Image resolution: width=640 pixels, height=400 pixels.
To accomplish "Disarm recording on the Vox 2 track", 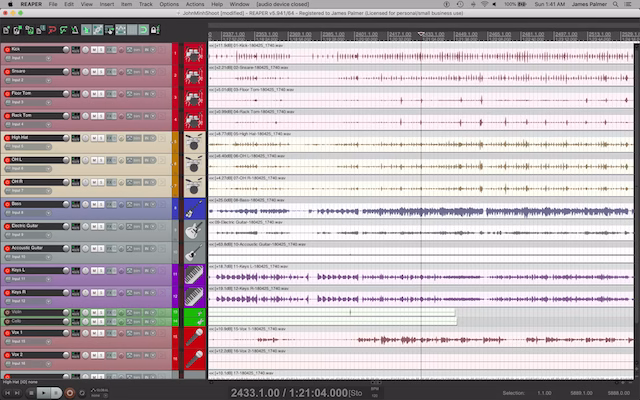I will pos(6,355).
